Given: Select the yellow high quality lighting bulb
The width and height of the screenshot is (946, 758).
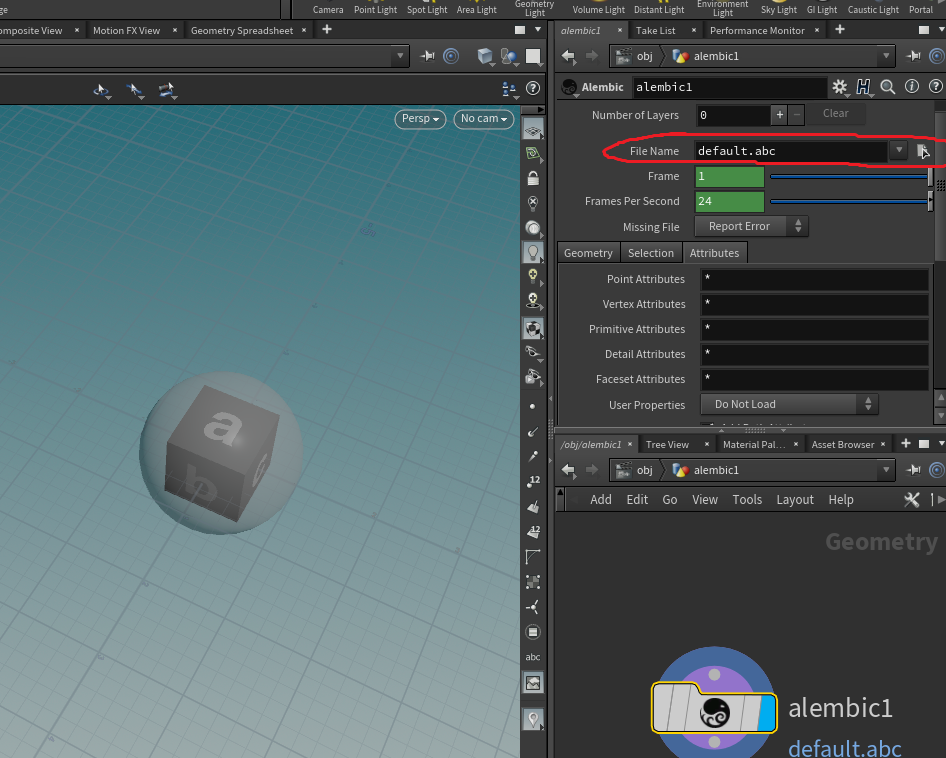Looking at the screenshot, I should [x=533, y=276].
